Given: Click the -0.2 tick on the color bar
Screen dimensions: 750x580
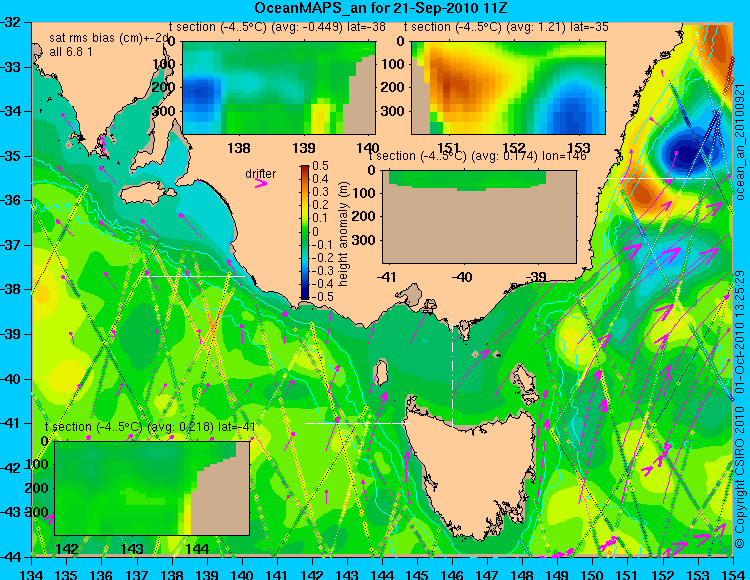Looking at the screenshot, I should click(322, 257).
